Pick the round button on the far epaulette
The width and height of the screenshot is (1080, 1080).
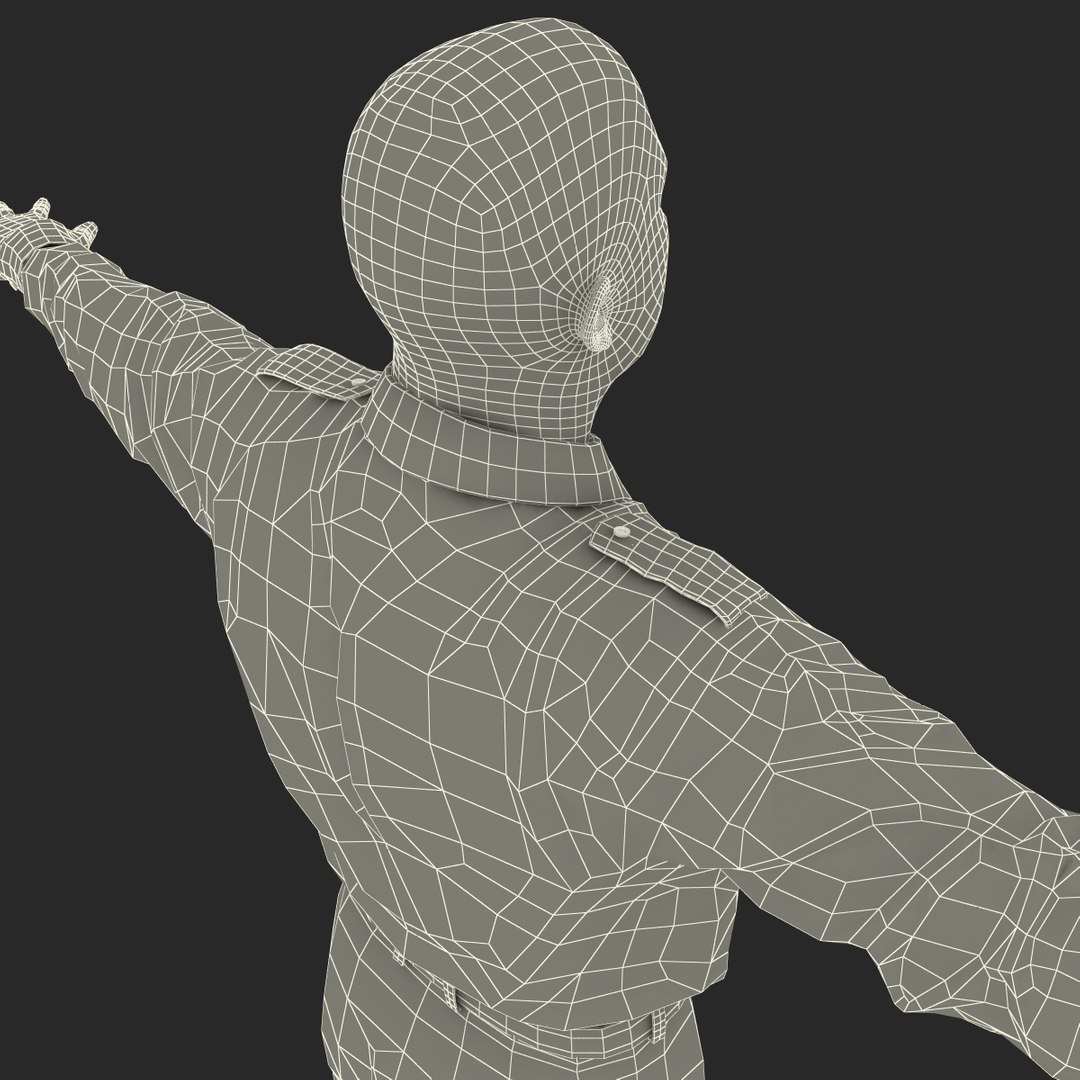pyautogui.click(x=358, y=381)
